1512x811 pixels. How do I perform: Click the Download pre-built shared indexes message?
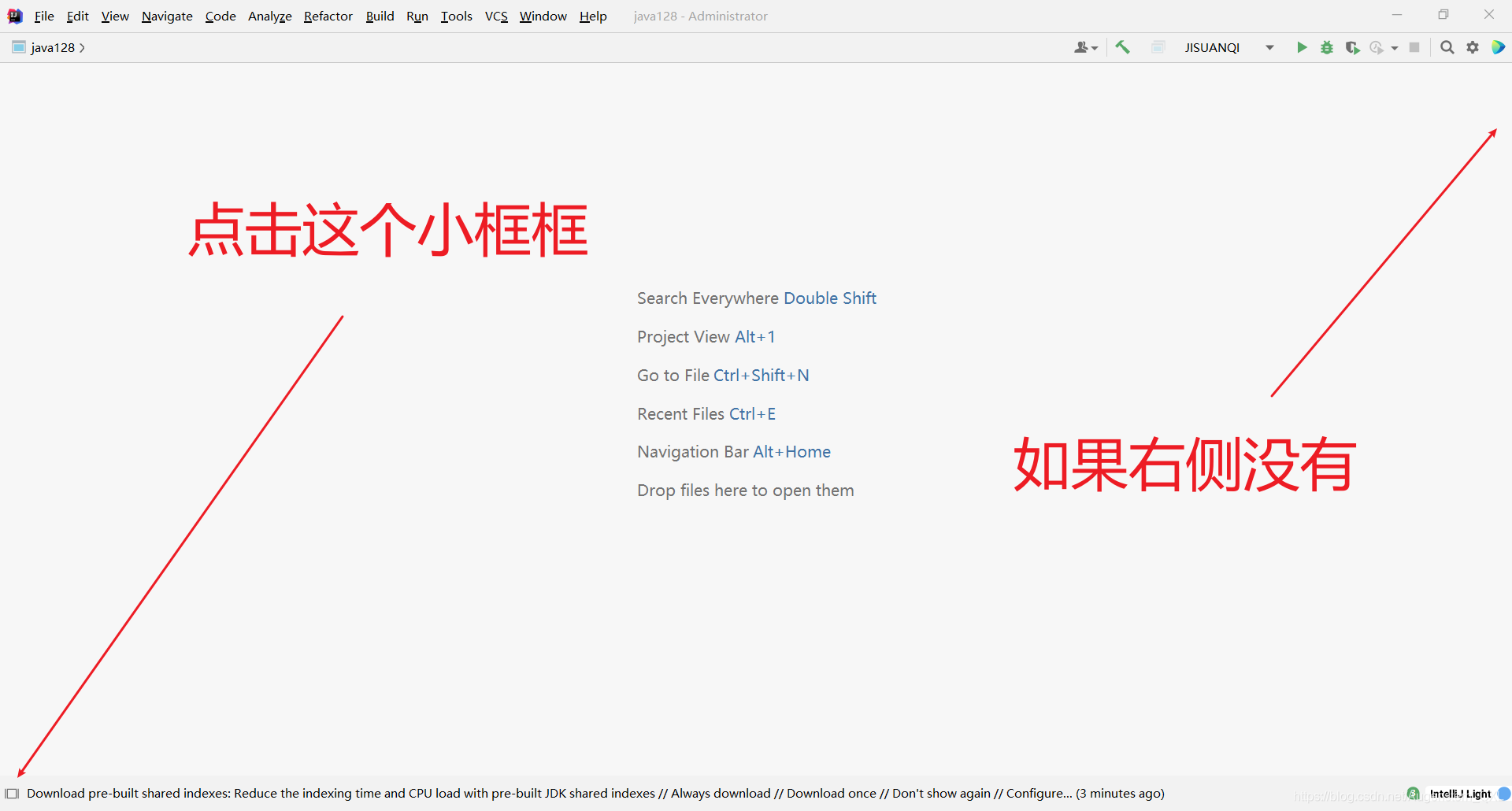[x=129, y=793]
